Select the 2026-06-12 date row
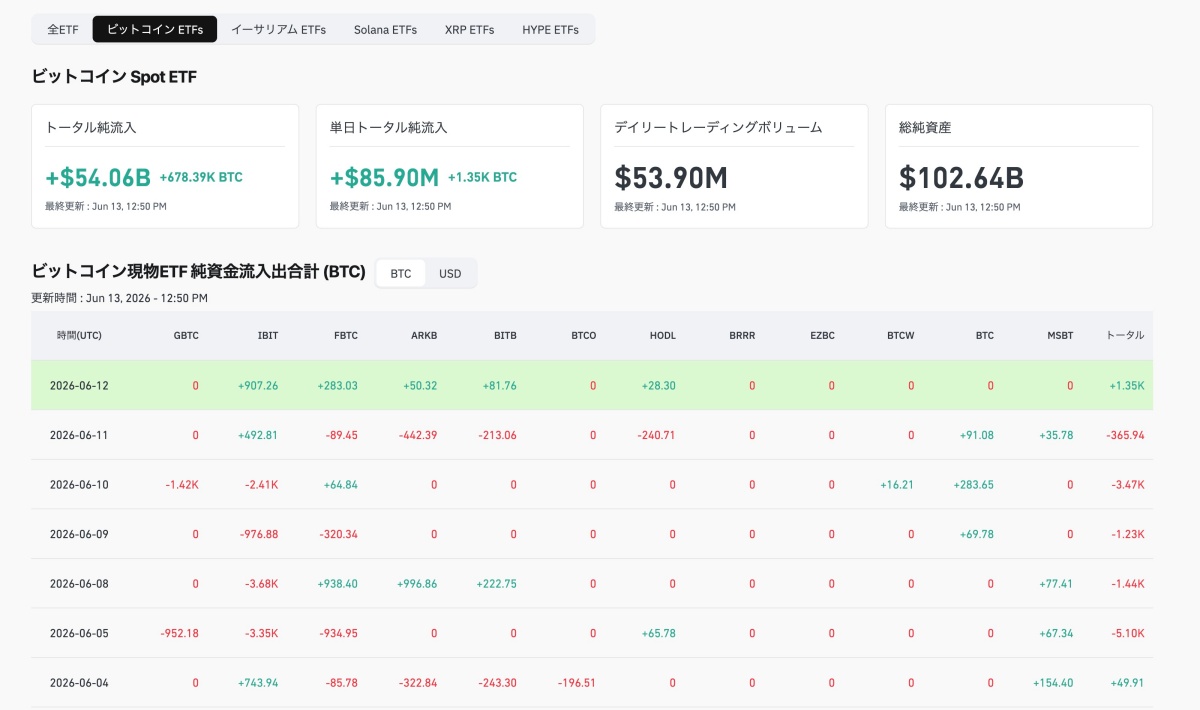Viewport: 1200px width, 710px height. (592, 385)
